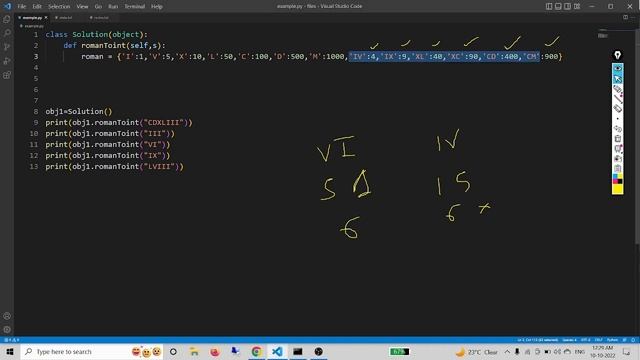640x360 pixels.
Task: Open the Terminal menu
Action: 135,7
